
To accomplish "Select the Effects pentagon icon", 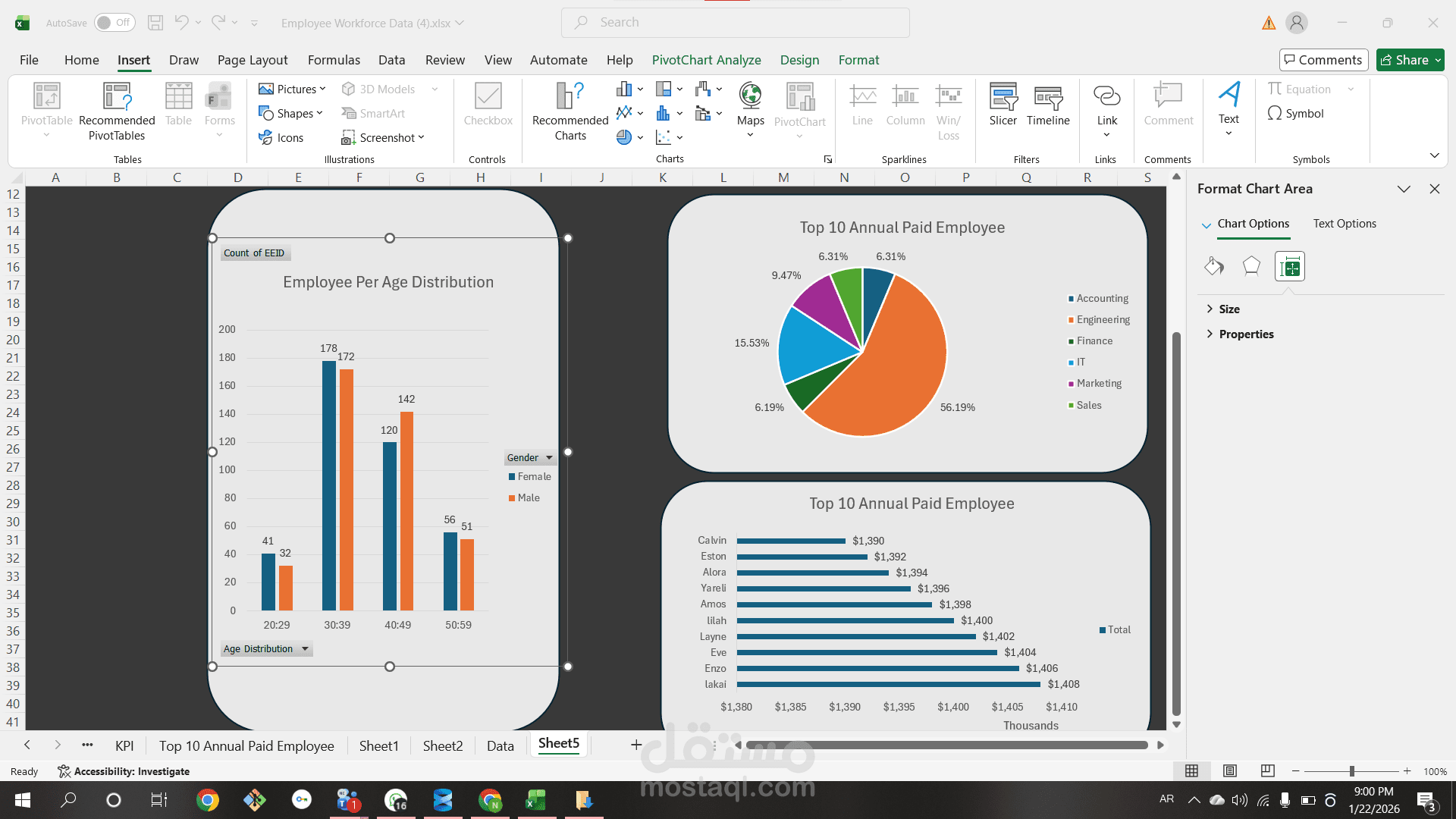I will pyautogui.click(x=1251, y=266).
